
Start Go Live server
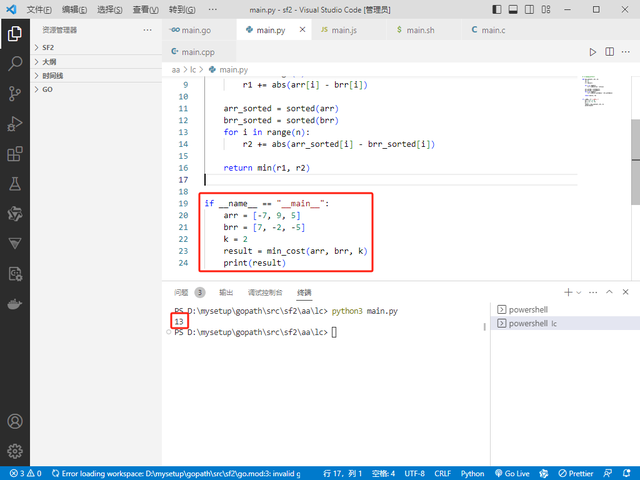coord(512,473)
